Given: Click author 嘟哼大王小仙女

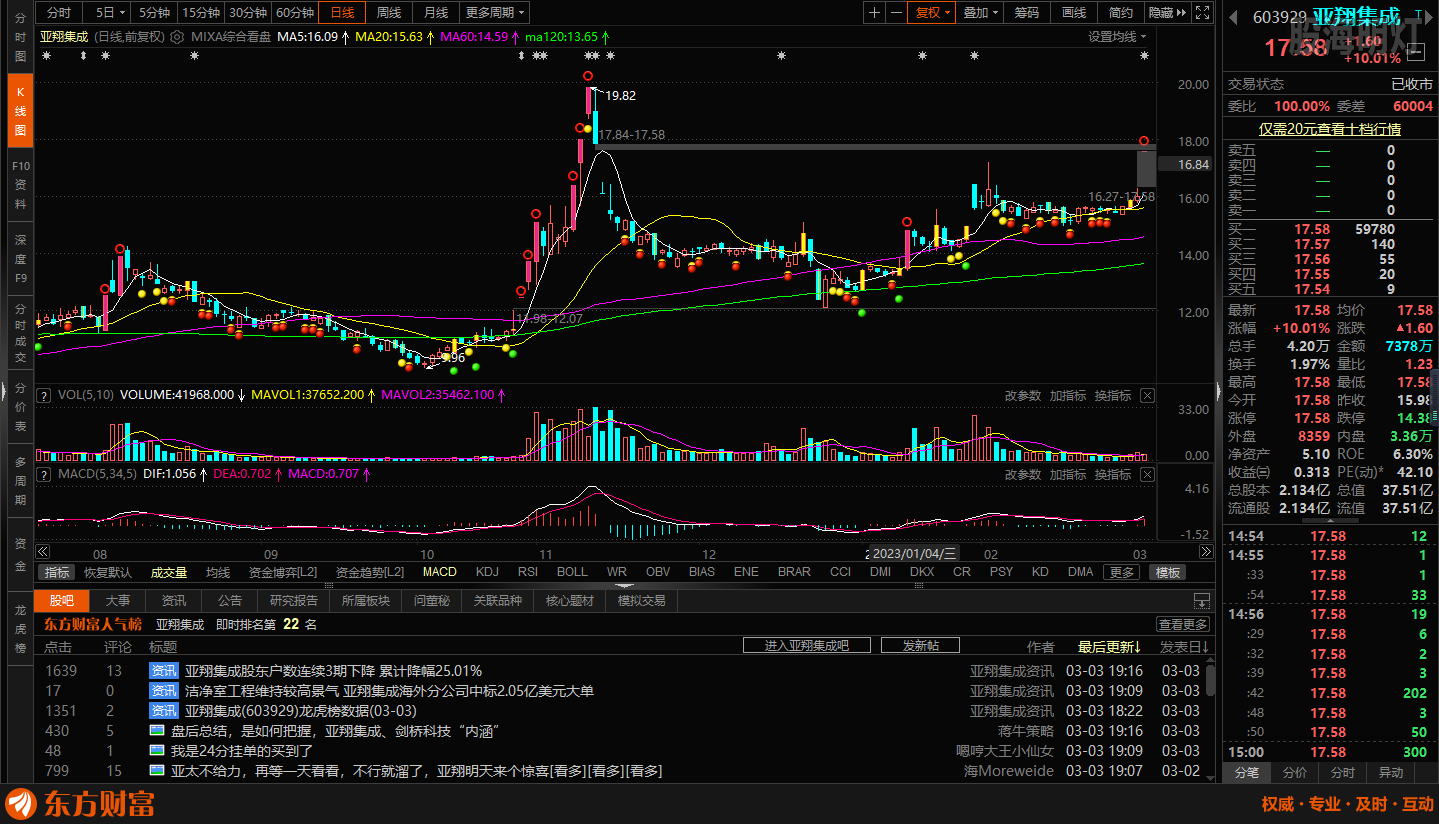Looking at the screenshot, I should coord(1005,751).
